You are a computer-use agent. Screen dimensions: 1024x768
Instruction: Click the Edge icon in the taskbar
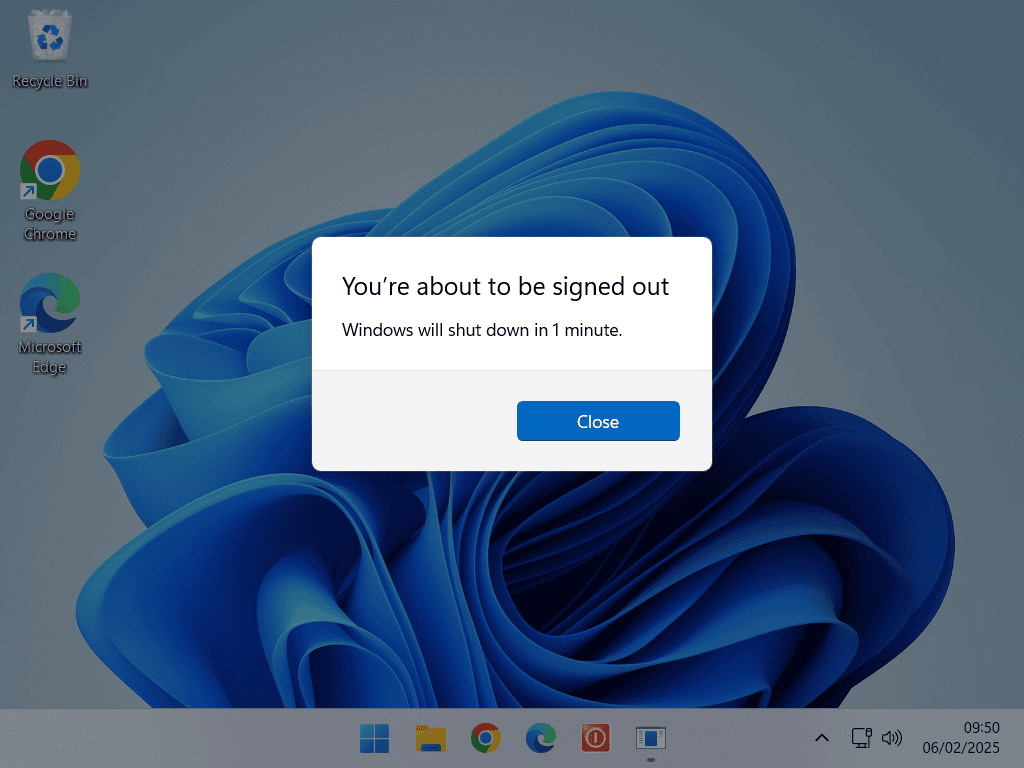tap(541, 739)
